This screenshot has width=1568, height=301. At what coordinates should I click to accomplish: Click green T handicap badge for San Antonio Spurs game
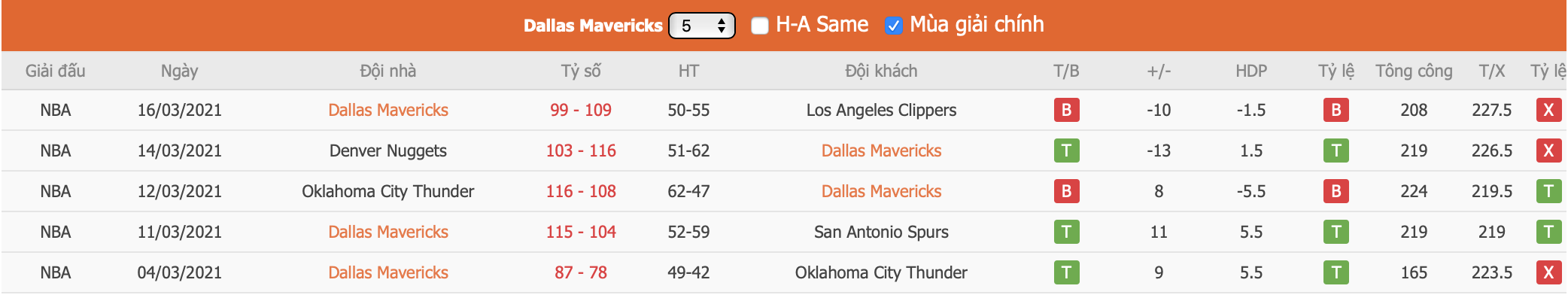click(x=1336, y=233)
